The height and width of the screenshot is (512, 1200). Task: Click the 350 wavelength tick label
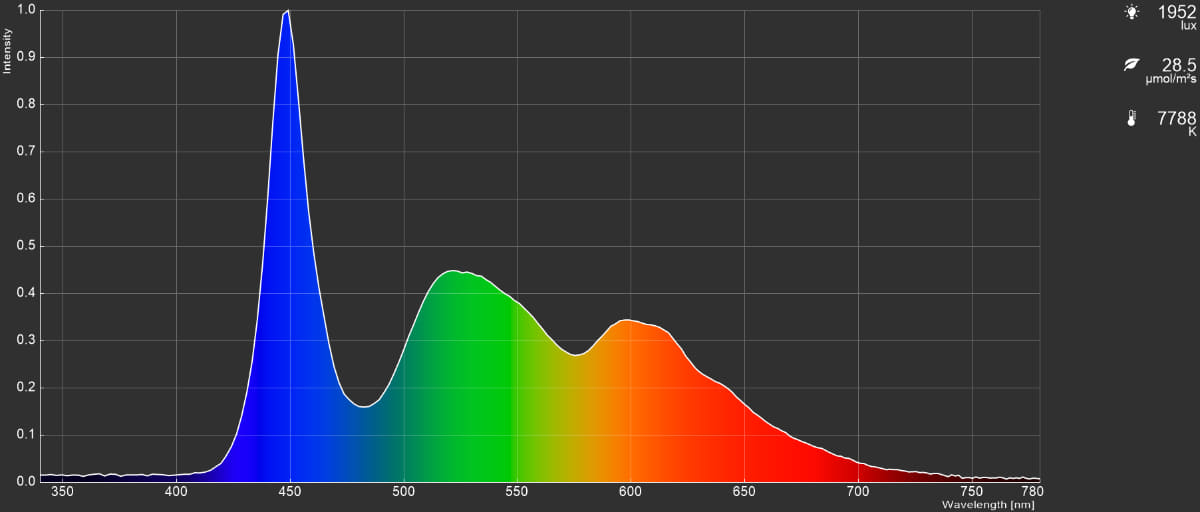[63, 492]
